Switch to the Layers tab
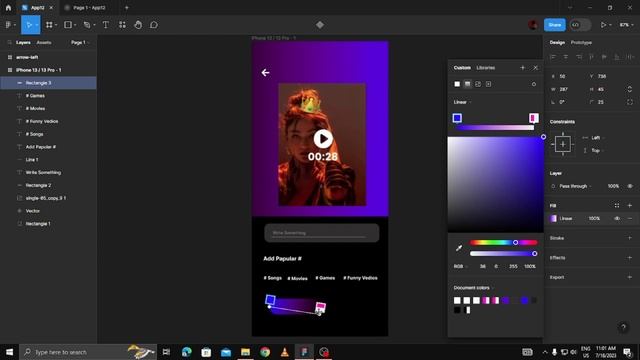Screen dimensions: 640x360 pyautogui.click(x=23, y=42)
